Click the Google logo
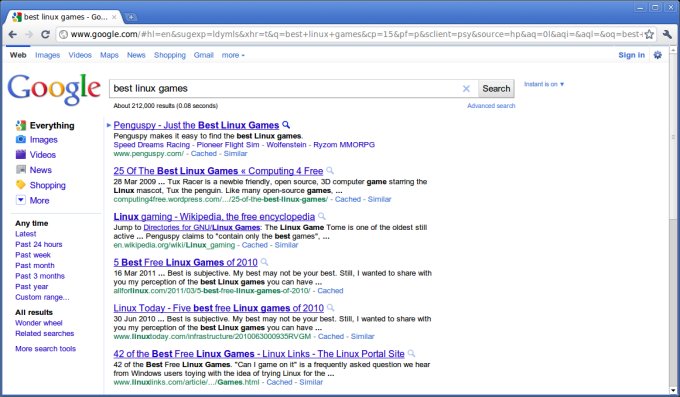 pos(54,89)
